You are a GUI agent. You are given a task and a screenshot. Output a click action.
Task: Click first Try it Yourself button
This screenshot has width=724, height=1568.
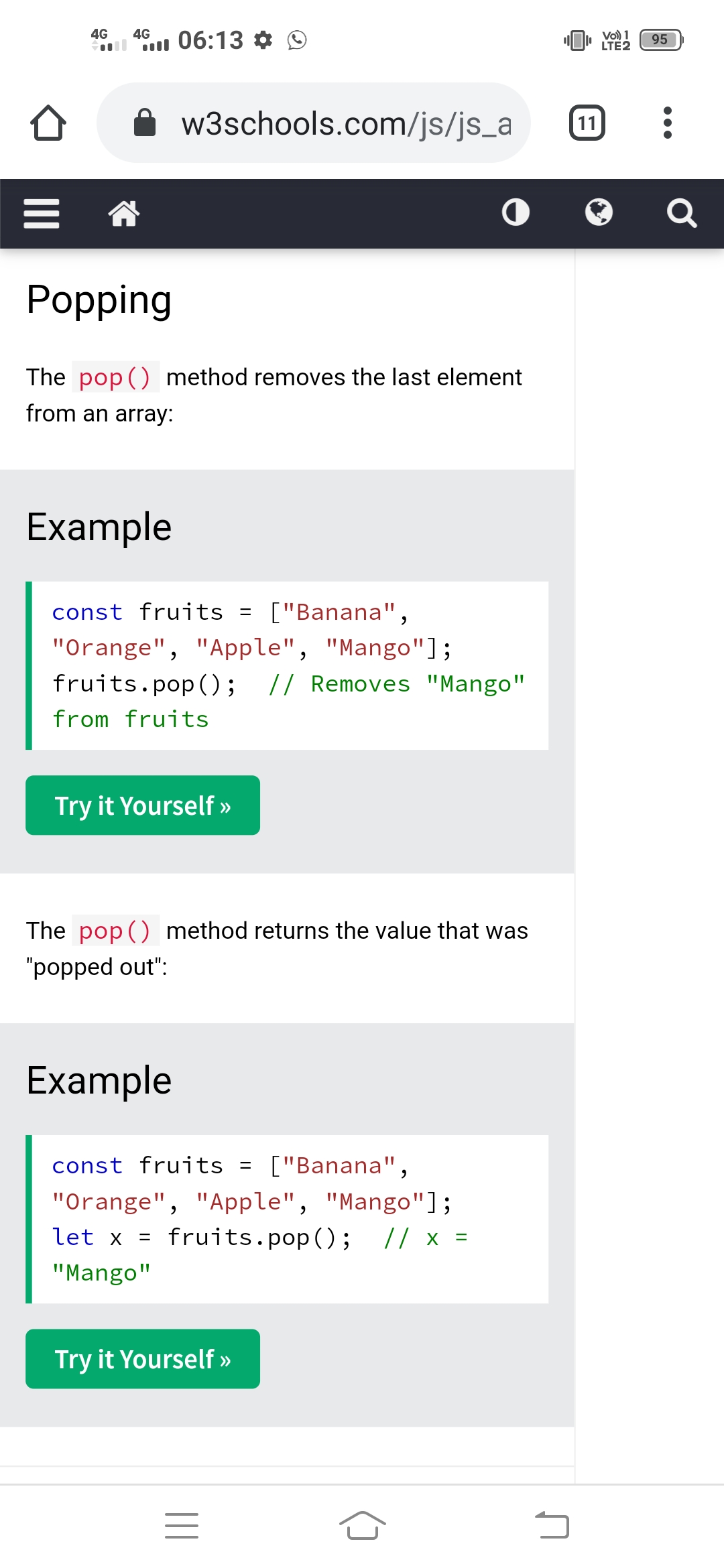[143, 805]
